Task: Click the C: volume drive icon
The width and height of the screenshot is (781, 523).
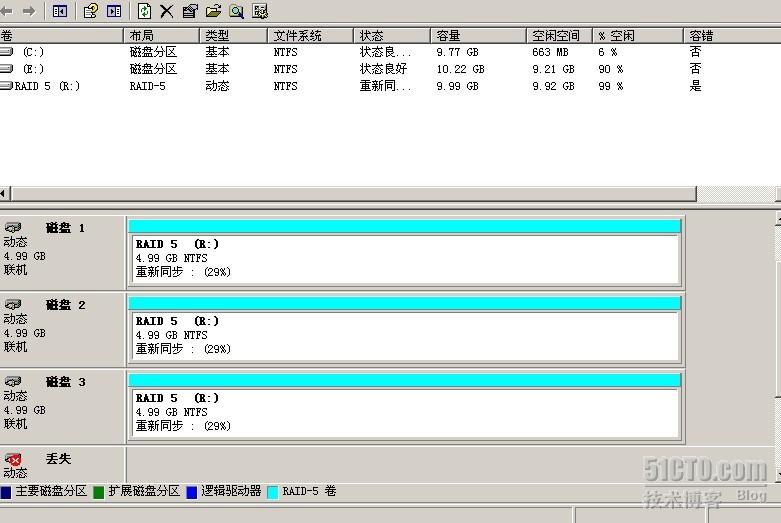Action: click(6, 52)
